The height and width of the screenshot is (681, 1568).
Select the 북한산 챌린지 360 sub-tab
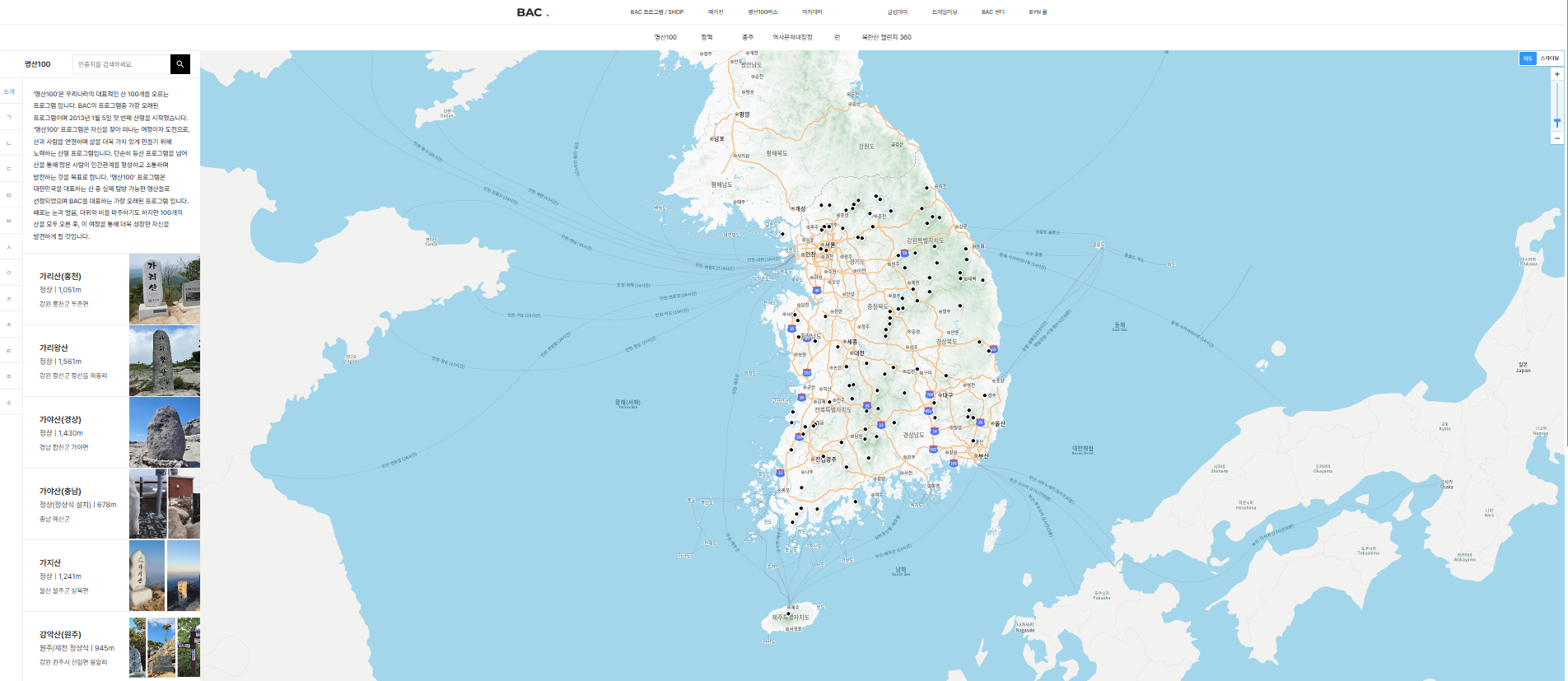tap(886, 37)
